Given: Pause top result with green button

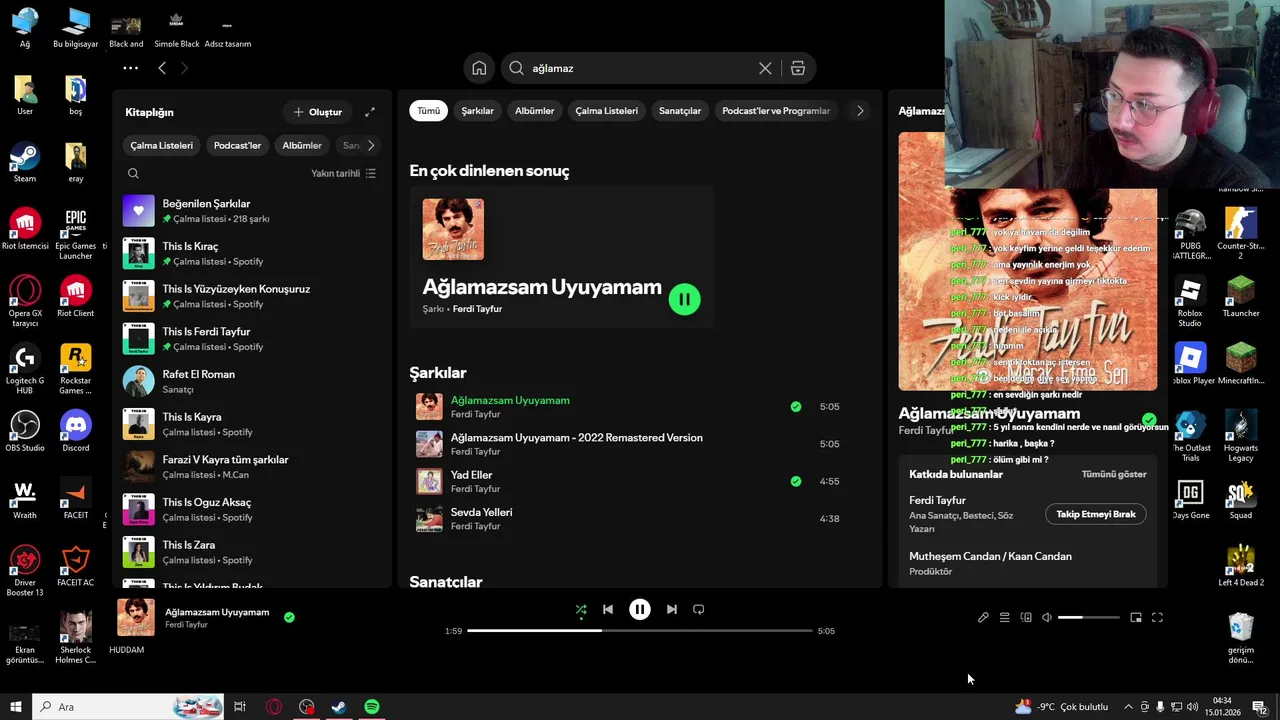Looking at the screenshot, I should tap(685, 299).
